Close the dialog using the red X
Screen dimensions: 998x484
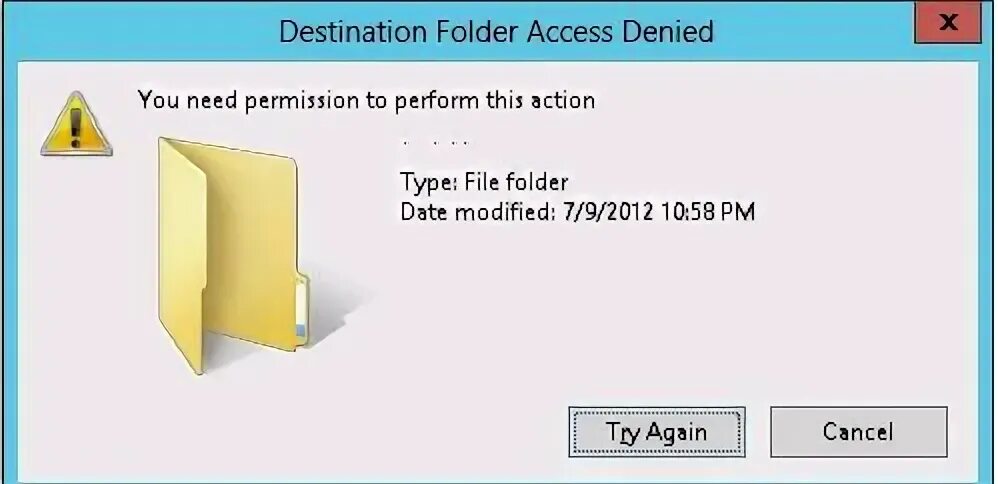coord(947,23)
